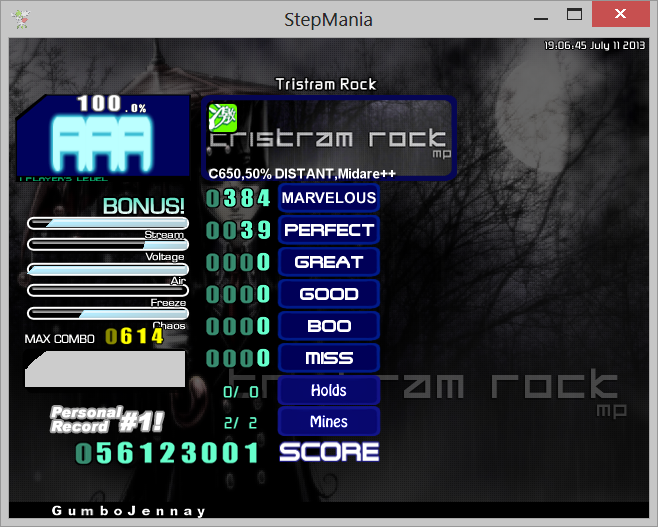Screen dimensions: 658x527
Task: Click the MAX COMBO label
Action: (60, 339)
